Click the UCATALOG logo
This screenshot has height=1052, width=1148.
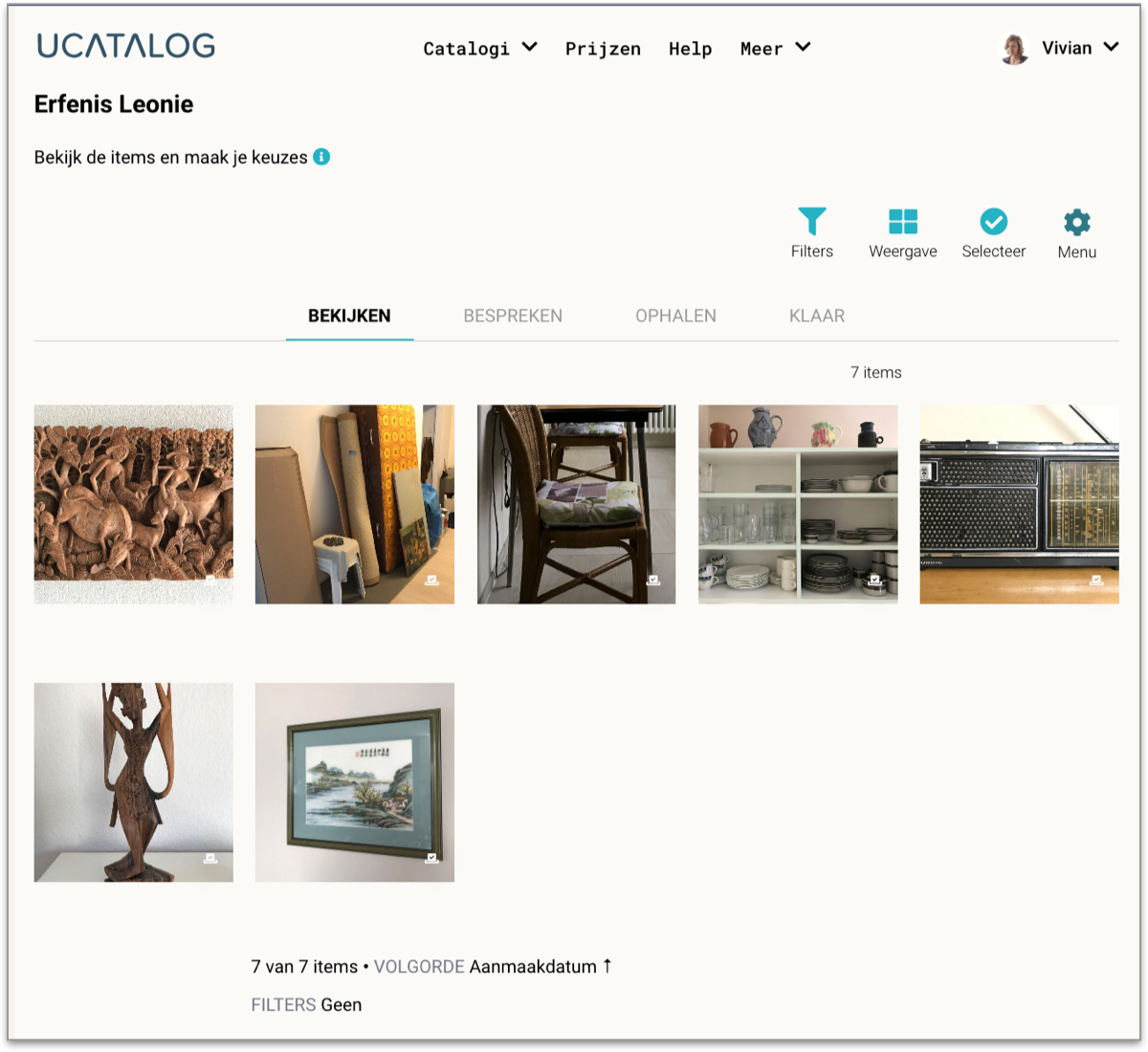(x=125, y=45)
